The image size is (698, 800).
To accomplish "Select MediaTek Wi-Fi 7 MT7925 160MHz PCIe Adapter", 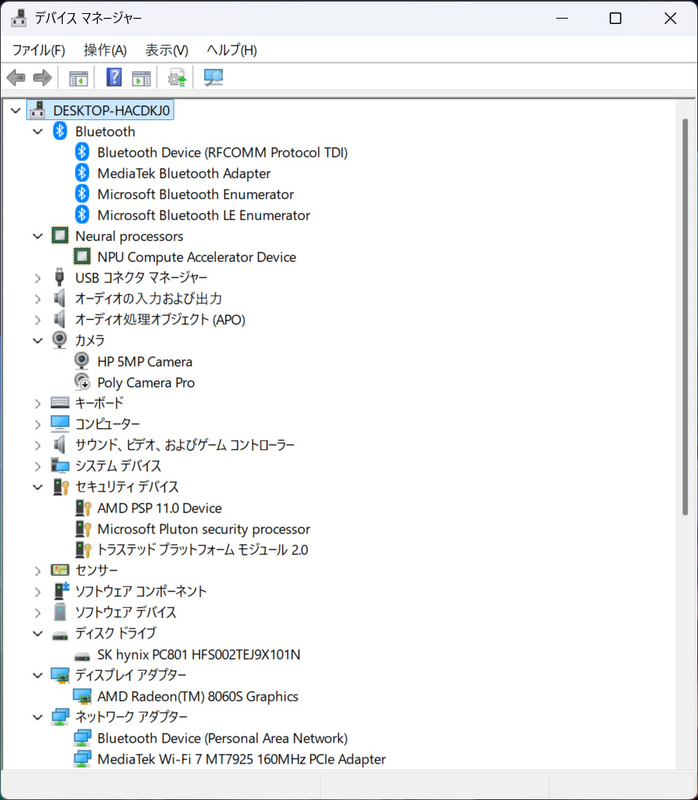I will [241, 759].
